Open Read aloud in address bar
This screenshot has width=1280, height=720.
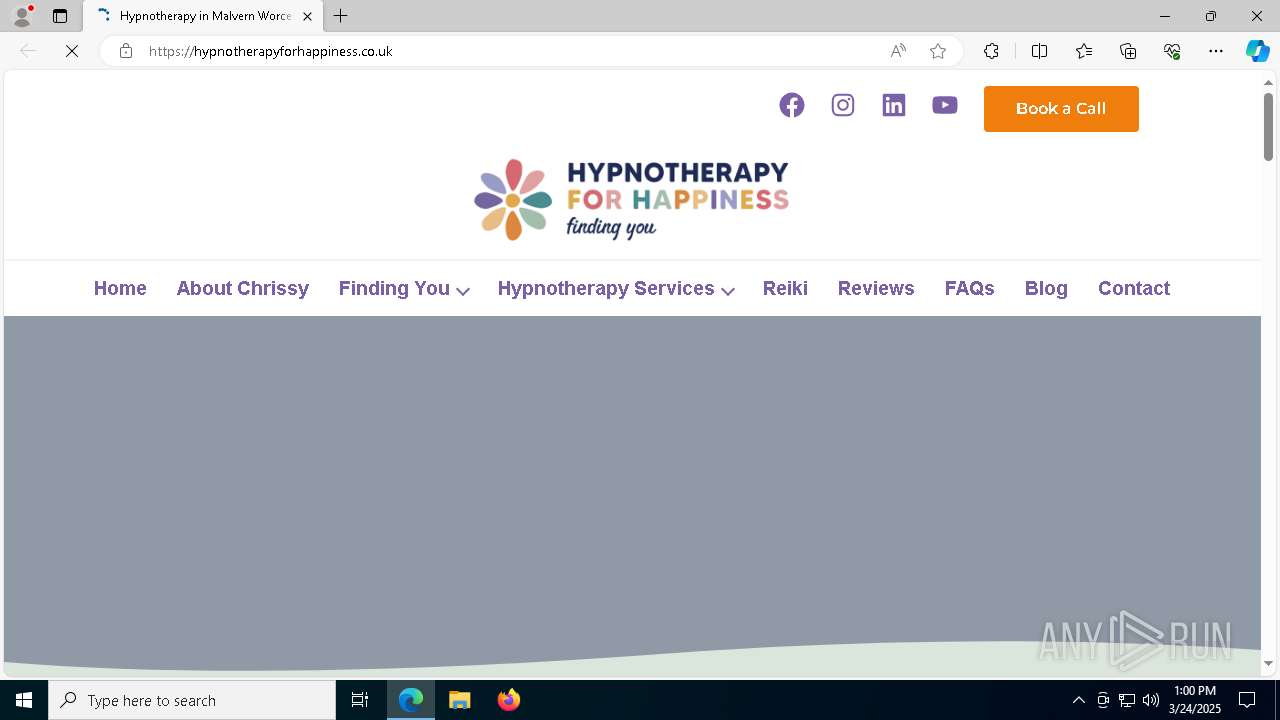pos(898,51)
